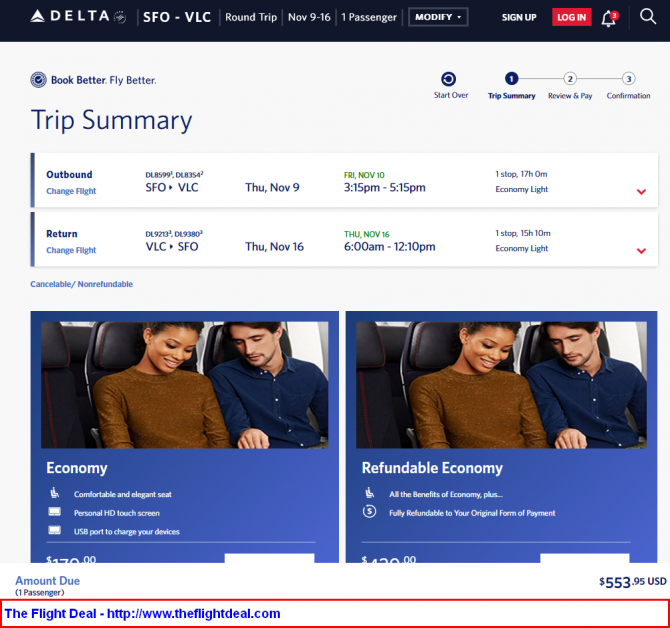
Task: Go to step 2 Review & Pay
Action: (570, 86)
